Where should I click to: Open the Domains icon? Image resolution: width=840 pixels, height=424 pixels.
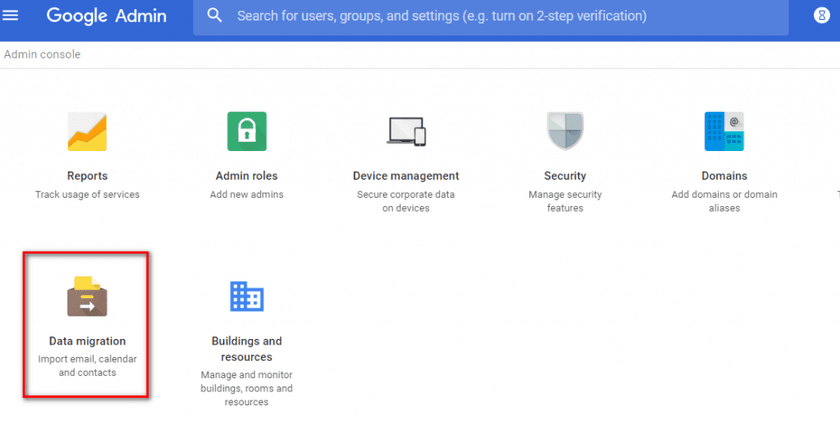(x=724, y=131)
